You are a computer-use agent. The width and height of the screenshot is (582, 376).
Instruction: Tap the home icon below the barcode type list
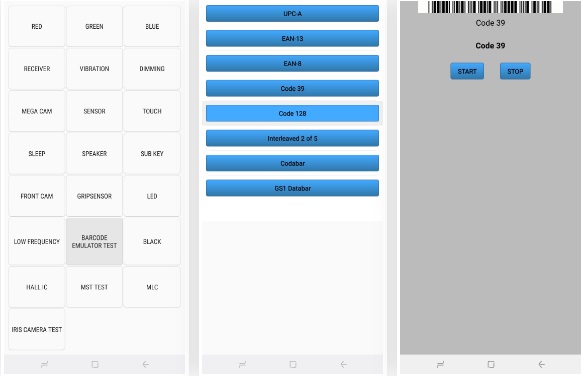pyautogui.click(x=293, y=364)
